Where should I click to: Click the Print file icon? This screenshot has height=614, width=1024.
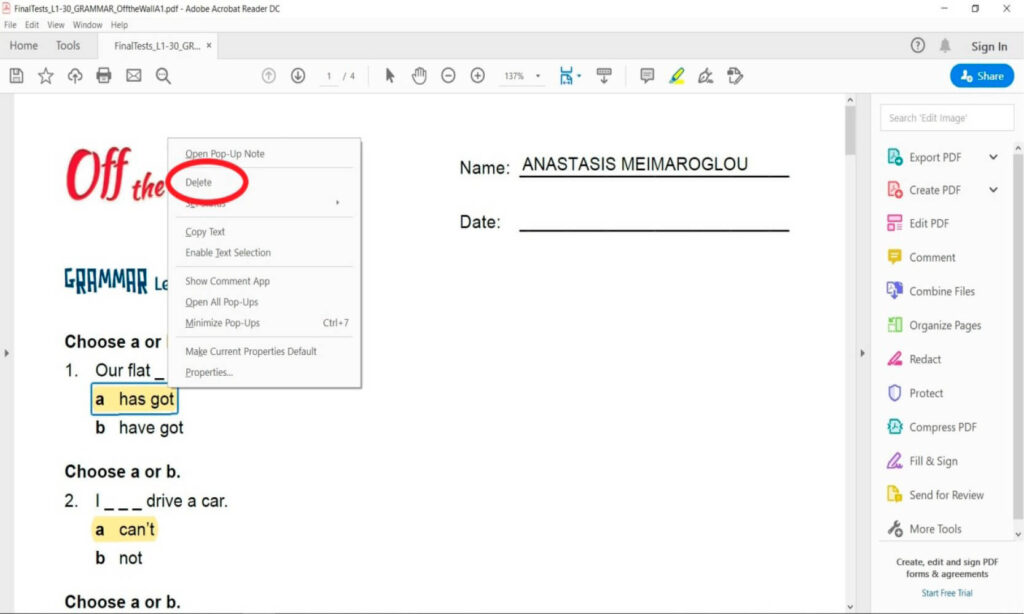tap(104, 76)
